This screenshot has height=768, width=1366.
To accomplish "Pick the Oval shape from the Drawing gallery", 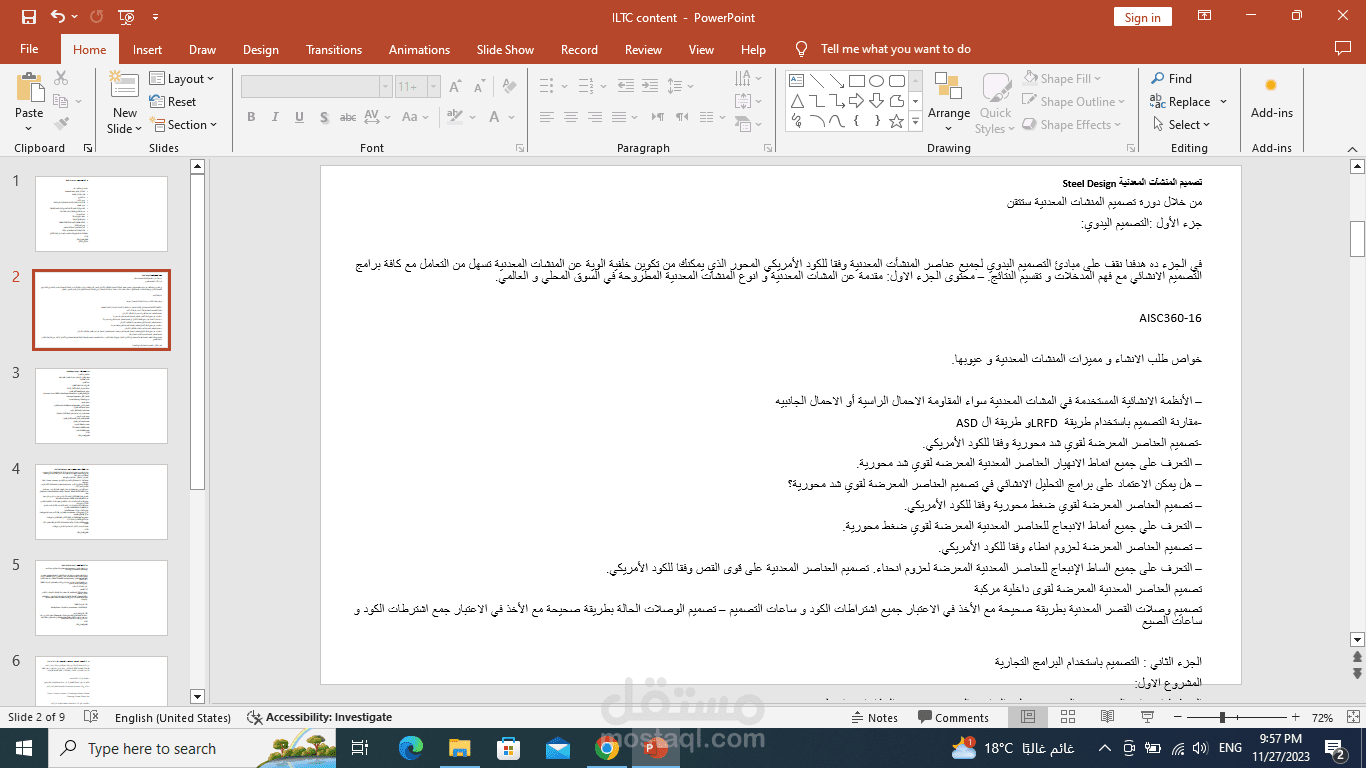I will [877, 81].
